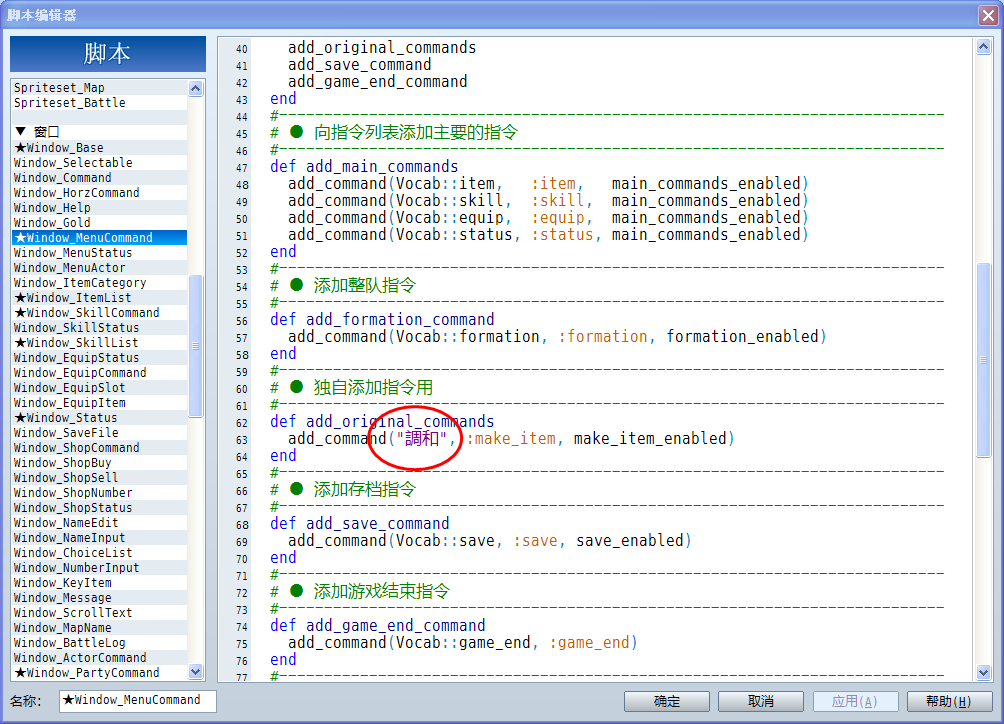Select ★Window_Status script
This screenshot has width=1004, height=724.
click(100, 418)
